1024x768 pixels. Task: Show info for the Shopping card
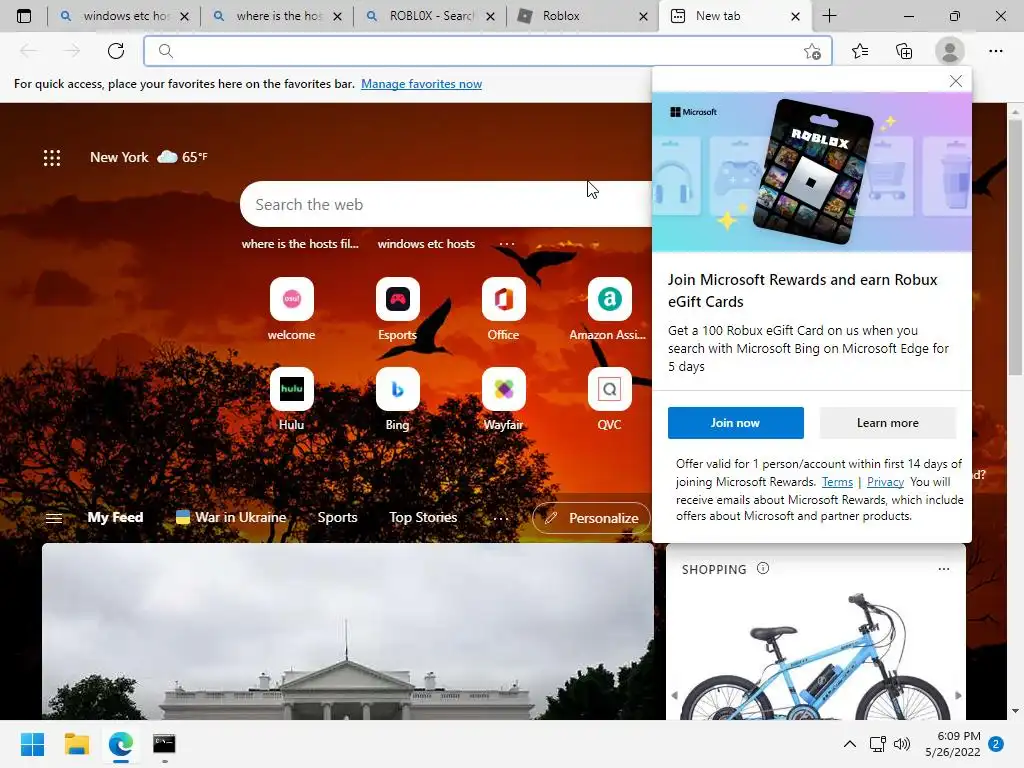(763, 568)
